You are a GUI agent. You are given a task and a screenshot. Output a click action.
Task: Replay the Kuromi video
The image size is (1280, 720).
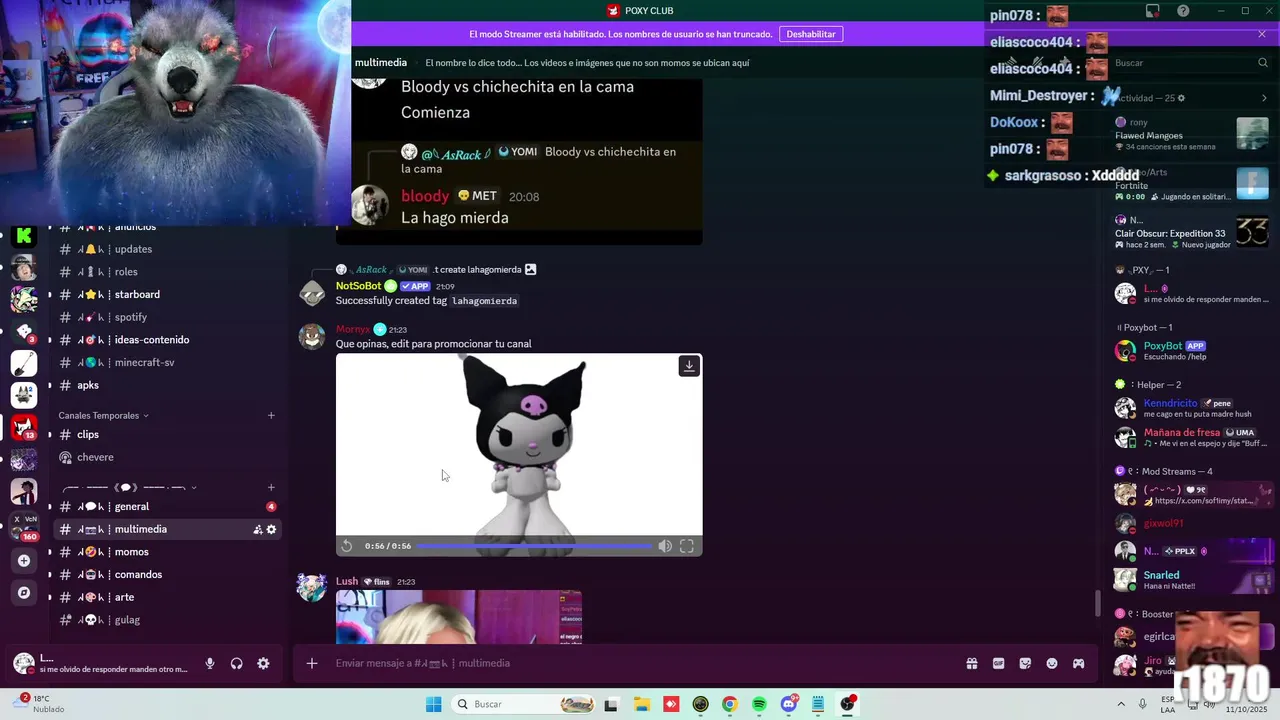(347, 546)
